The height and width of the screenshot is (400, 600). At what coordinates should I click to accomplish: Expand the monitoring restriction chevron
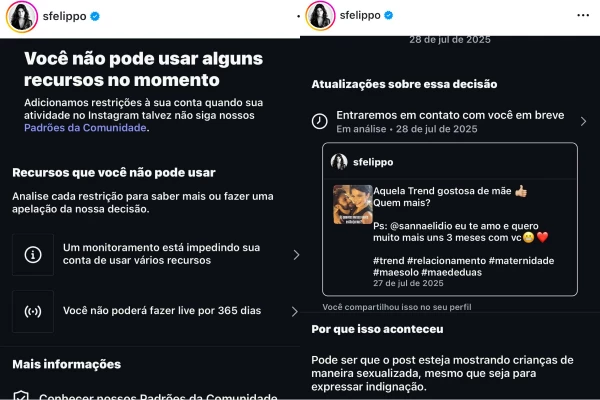tap(296, 255)
